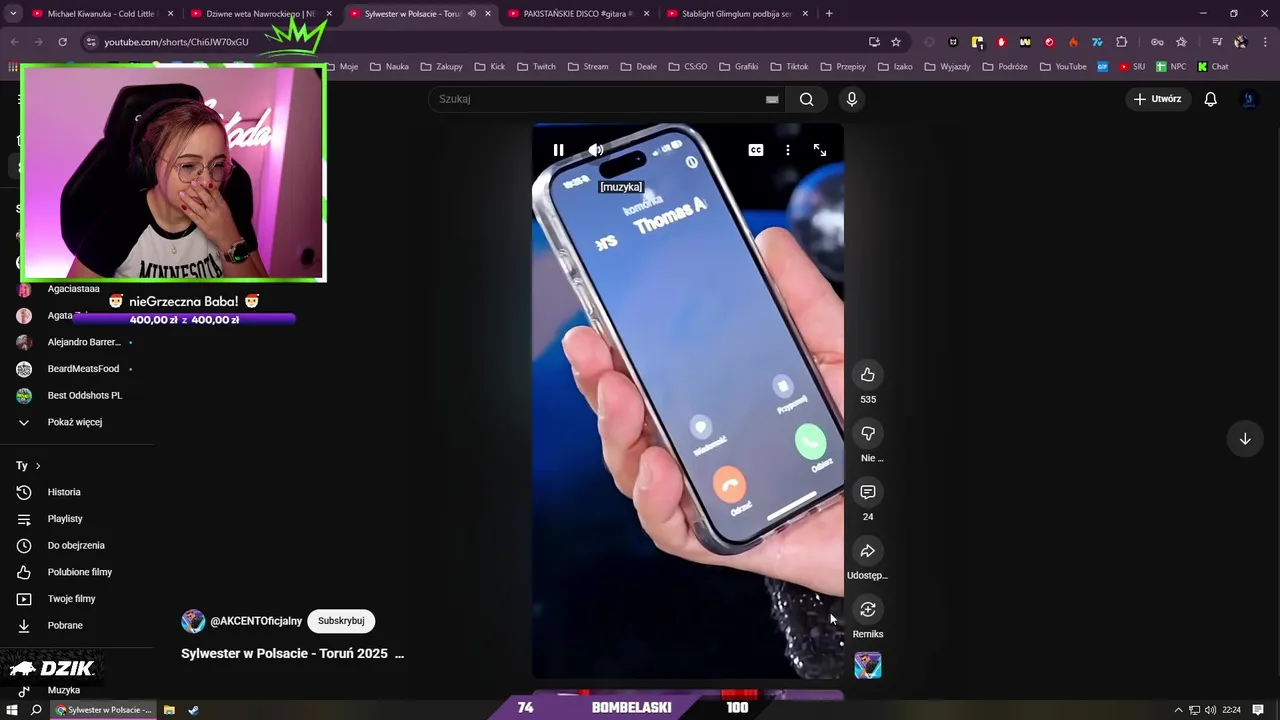Open the Chrome extensions puzzle icon
The image size is (1280, 720).
point(1121,42)
